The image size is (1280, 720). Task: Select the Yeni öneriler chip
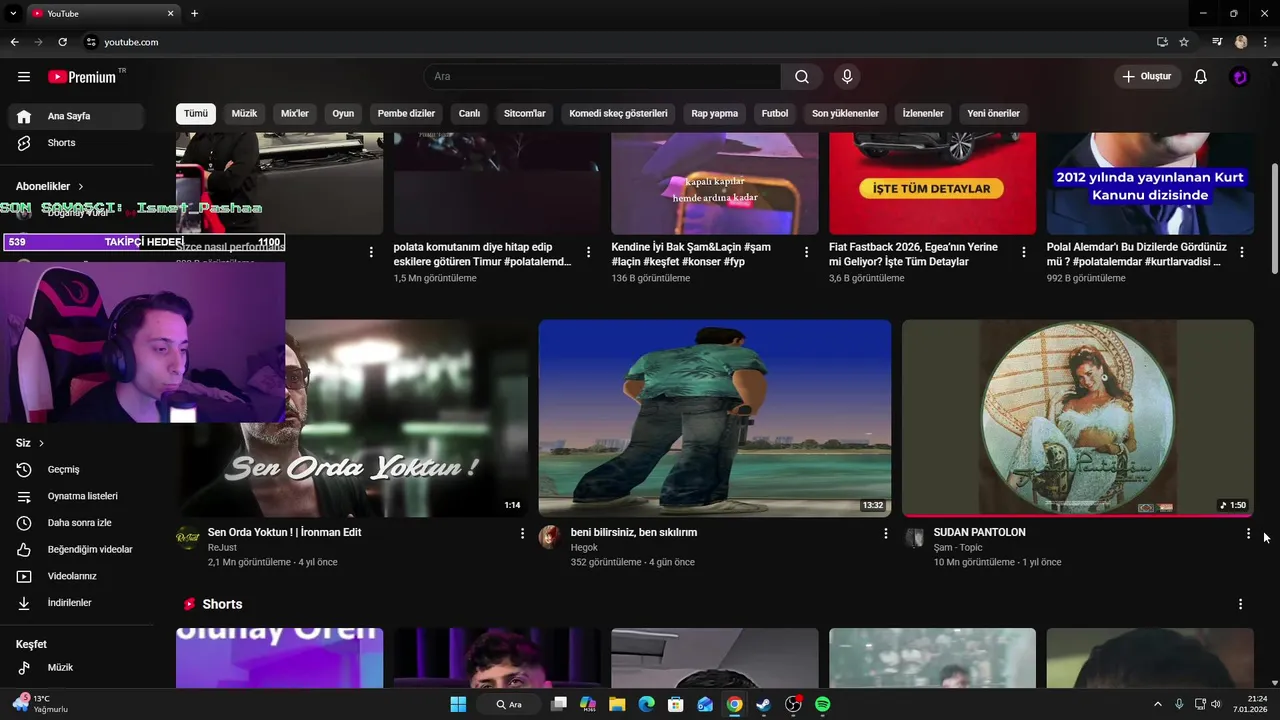[x=993, y=113]
